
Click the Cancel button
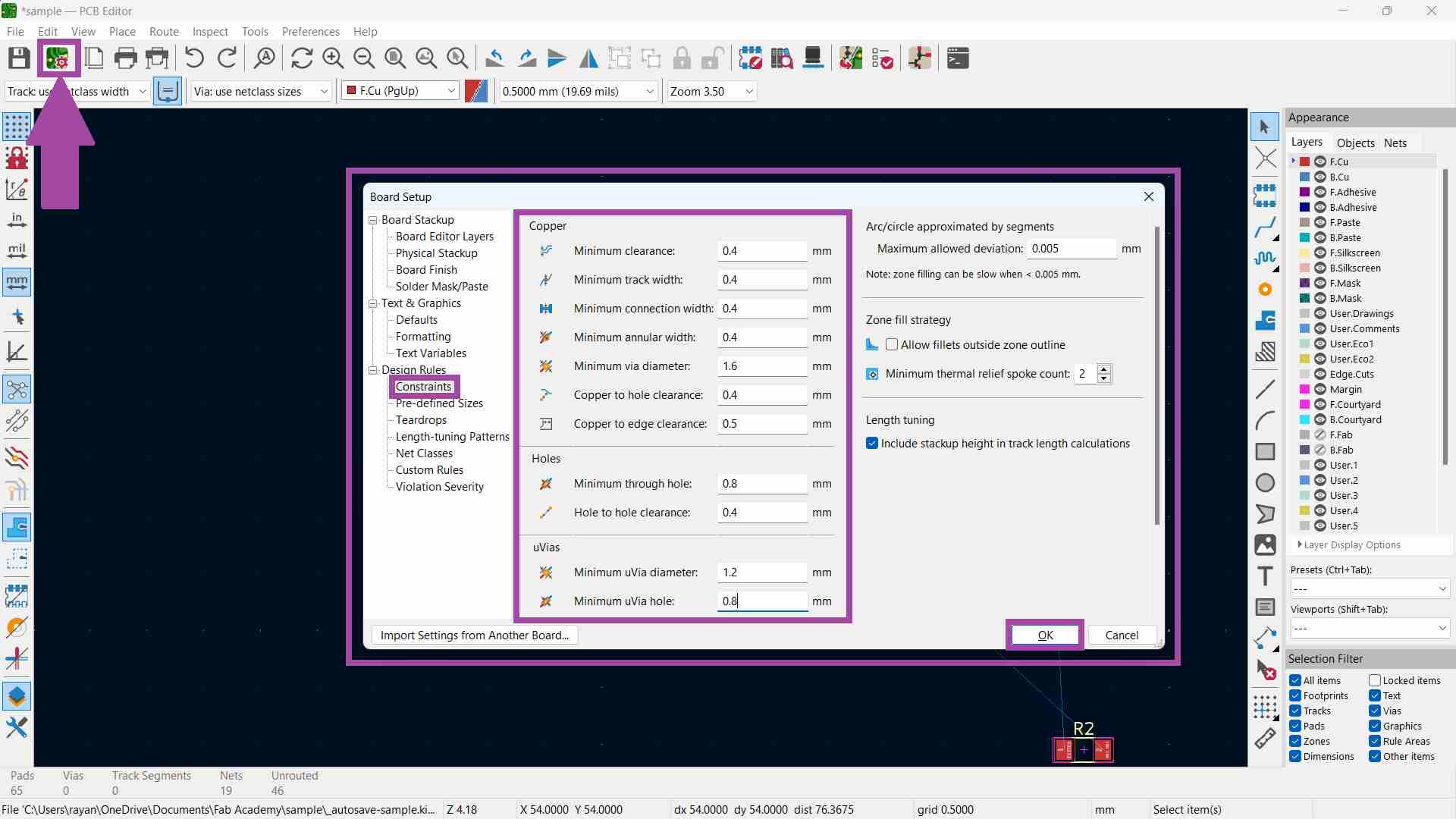1122,635
